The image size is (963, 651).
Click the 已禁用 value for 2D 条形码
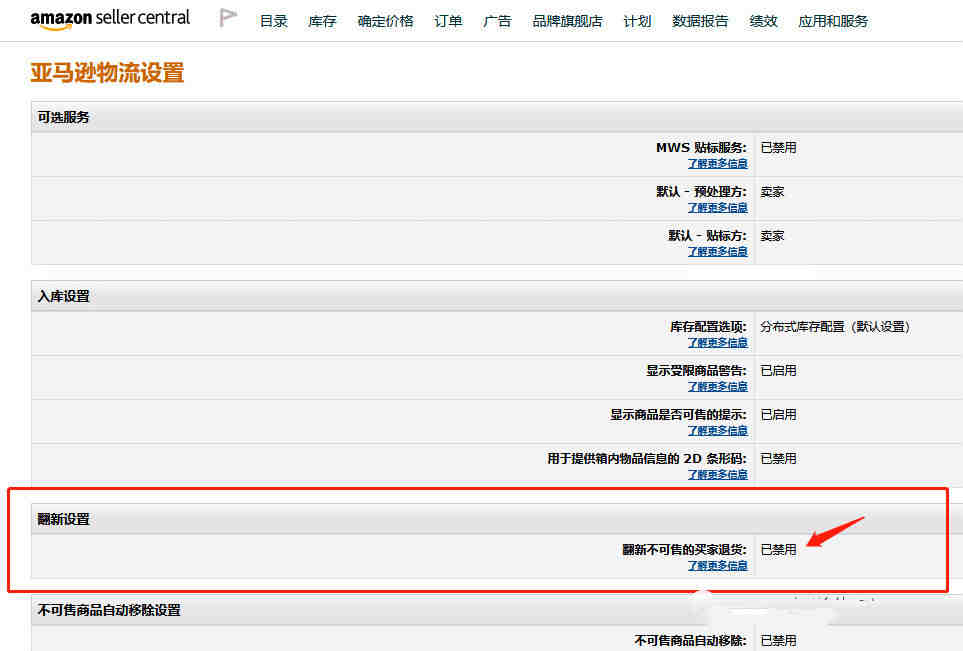[778, 459]
